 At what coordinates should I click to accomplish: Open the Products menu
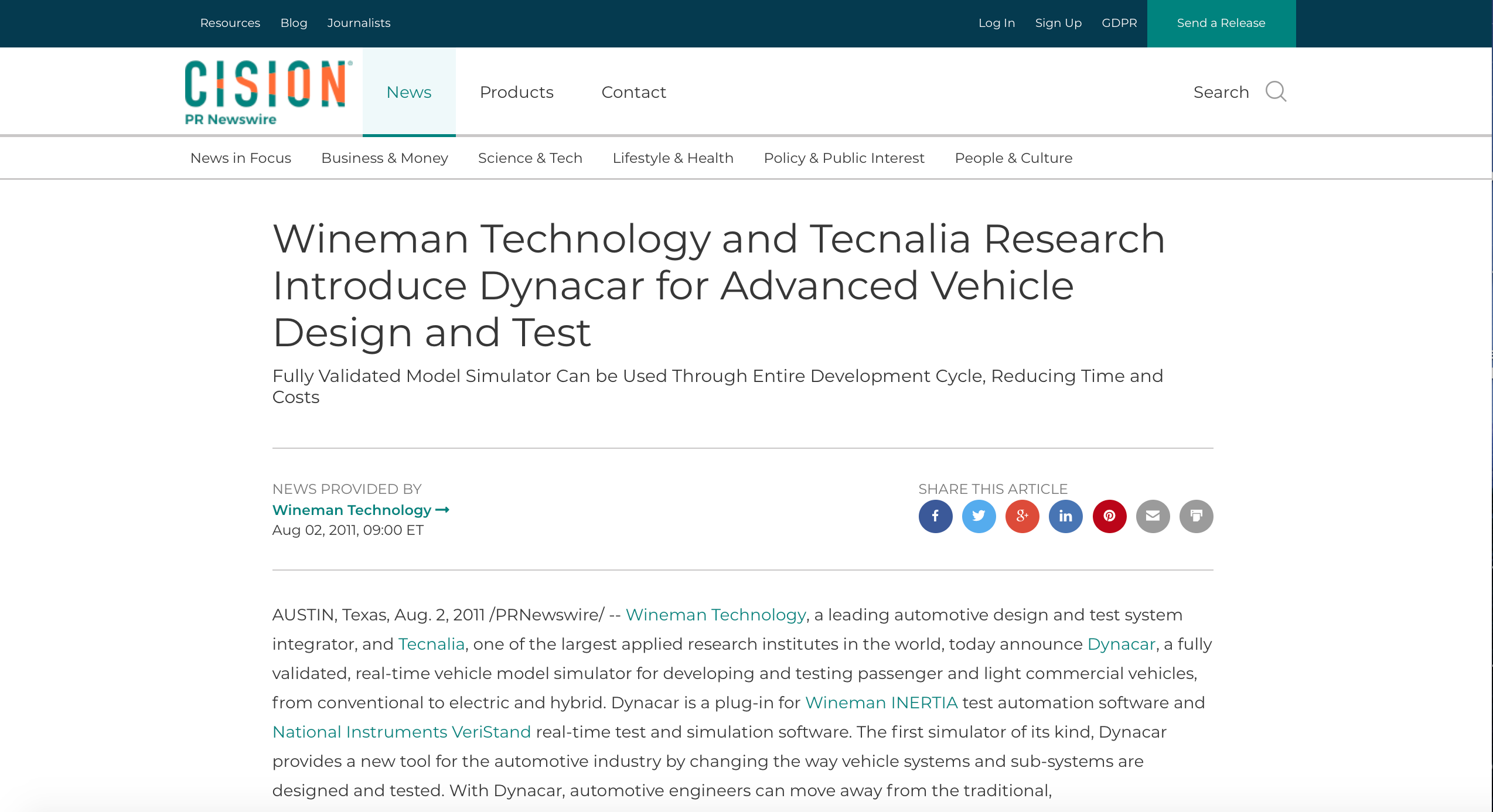point(516,92)
